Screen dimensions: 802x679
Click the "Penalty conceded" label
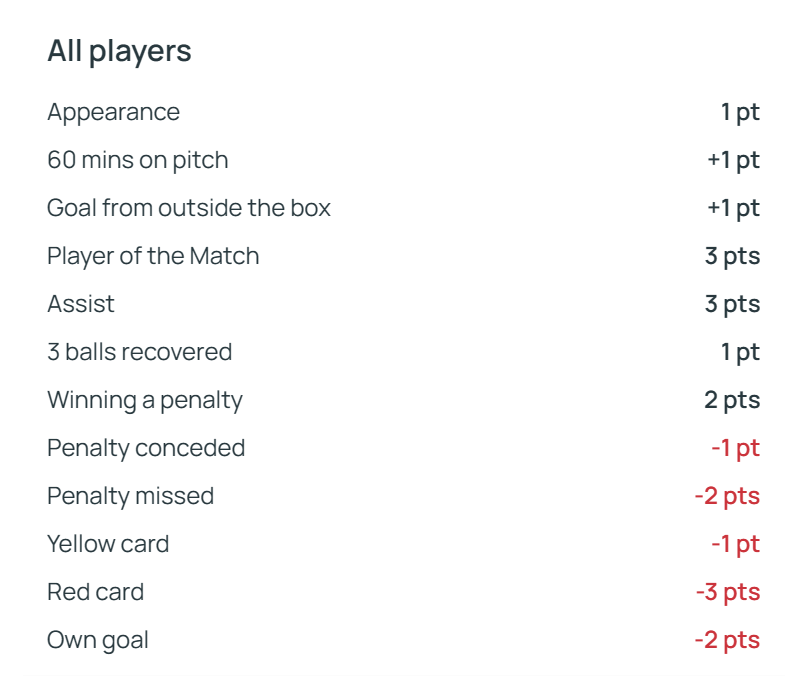pos(146,448)
